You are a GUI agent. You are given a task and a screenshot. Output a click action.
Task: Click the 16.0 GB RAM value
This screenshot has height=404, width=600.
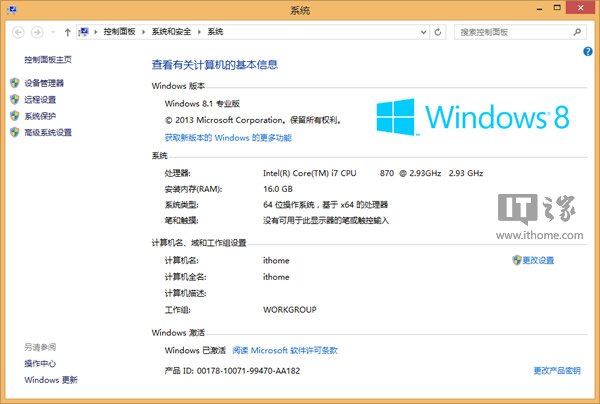(278, 189)
